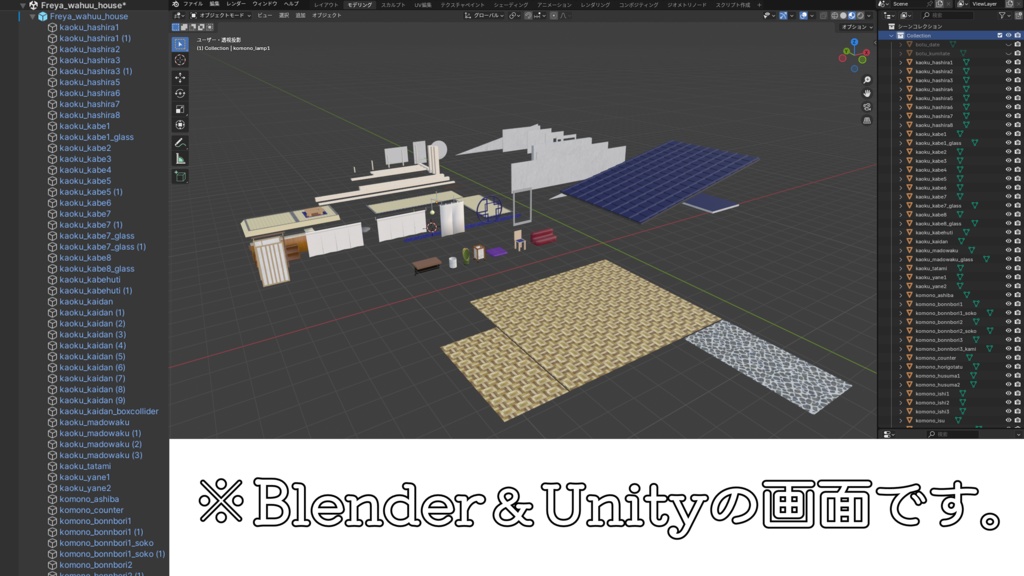Click the Scene name field
The height and width of the screenshot is (576, 1024).
[x=912, y=4]
